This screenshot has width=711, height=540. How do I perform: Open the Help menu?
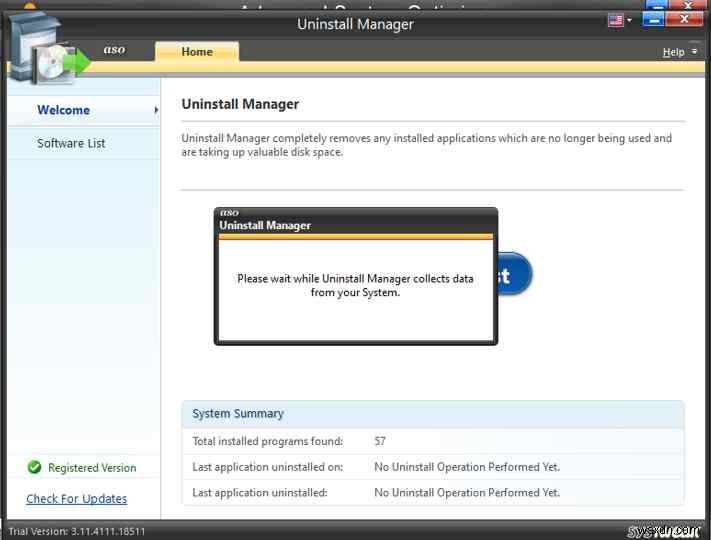tap(673, 52)
